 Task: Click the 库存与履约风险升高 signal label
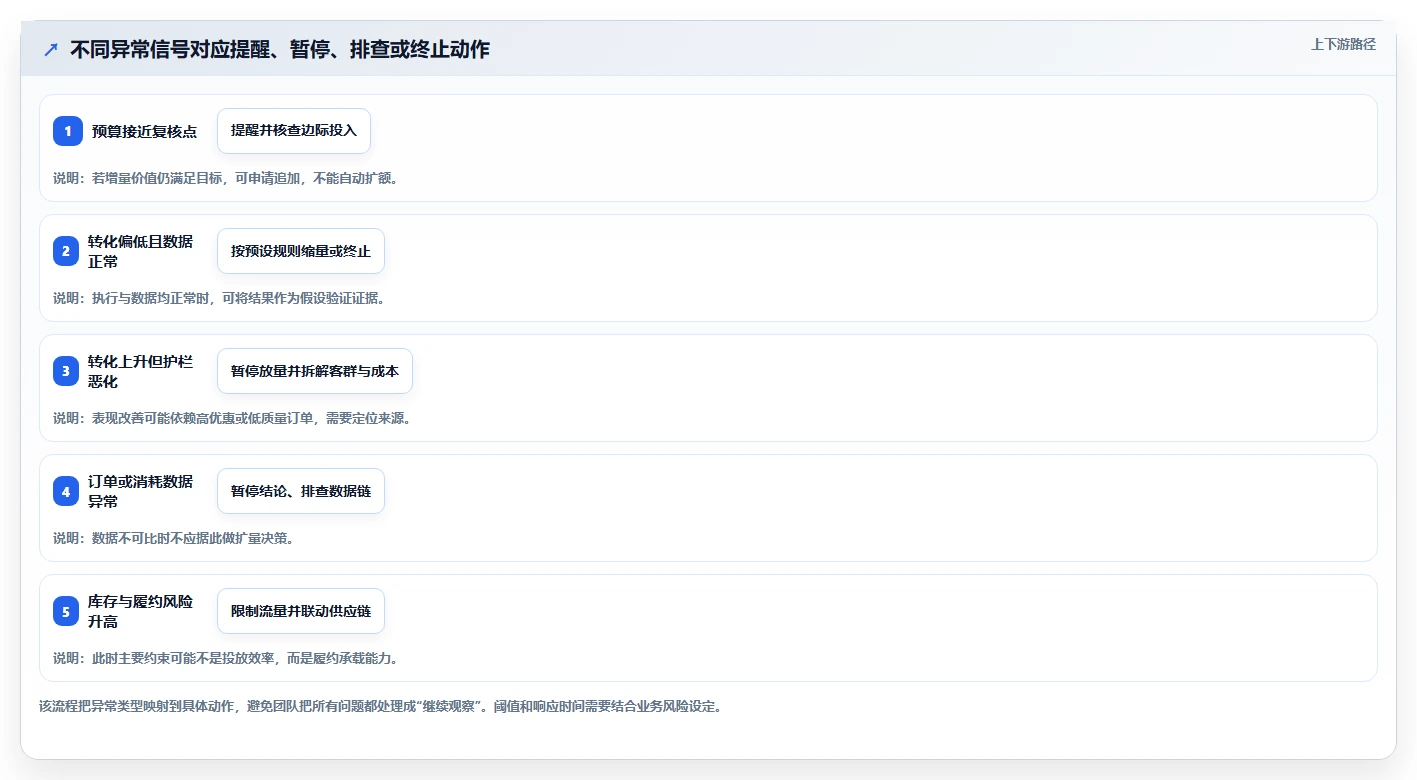pos(140,611)
